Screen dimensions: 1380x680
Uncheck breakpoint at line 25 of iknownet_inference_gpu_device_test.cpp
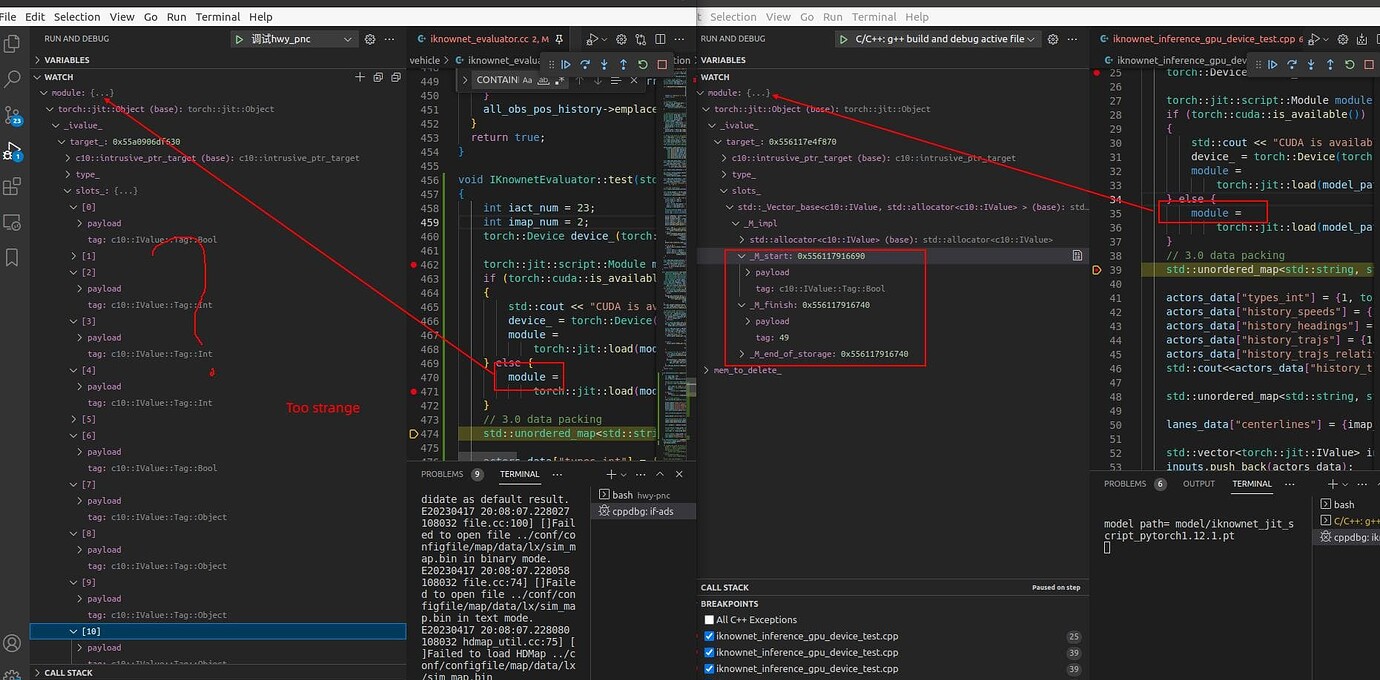click(709, 636)
